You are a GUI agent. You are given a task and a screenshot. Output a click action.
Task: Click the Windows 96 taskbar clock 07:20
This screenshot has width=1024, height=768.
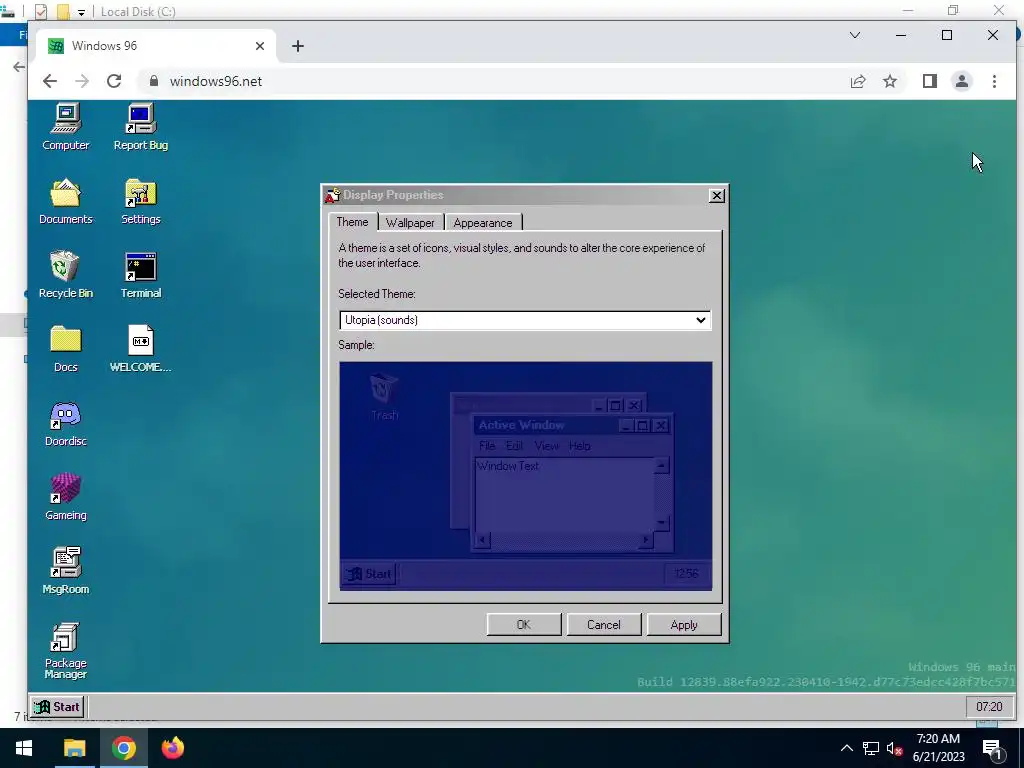[989, 707]
